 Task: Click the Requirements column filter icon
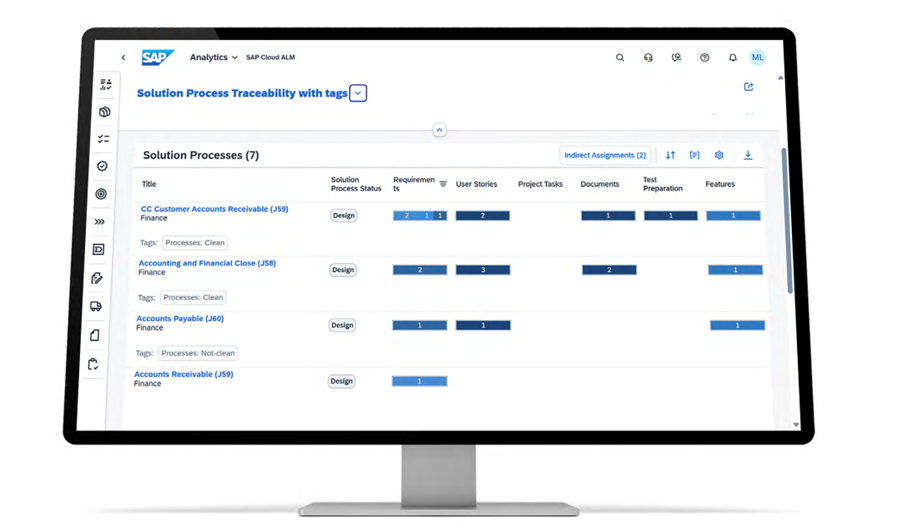pyautogui.click(x=443, y=184)
